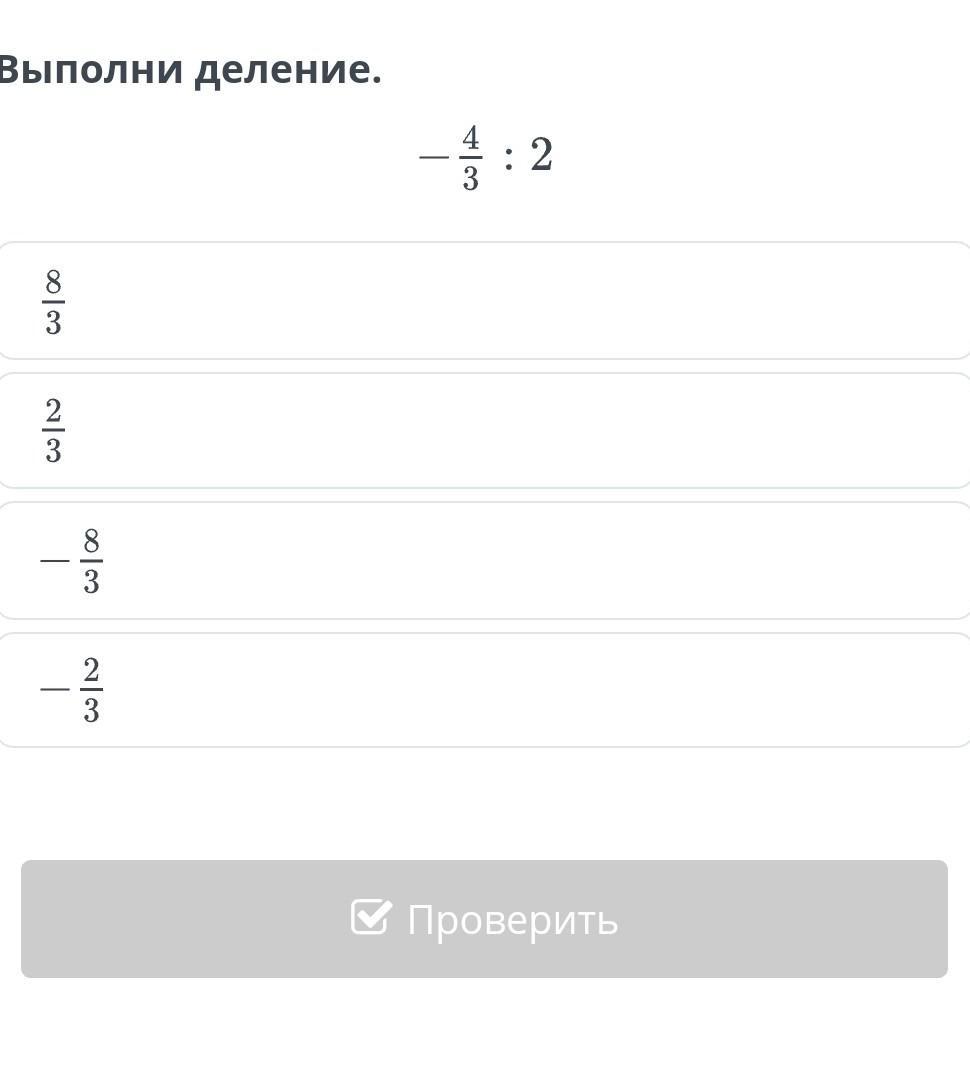Click the fraction 4/3 in the expression

471,157
